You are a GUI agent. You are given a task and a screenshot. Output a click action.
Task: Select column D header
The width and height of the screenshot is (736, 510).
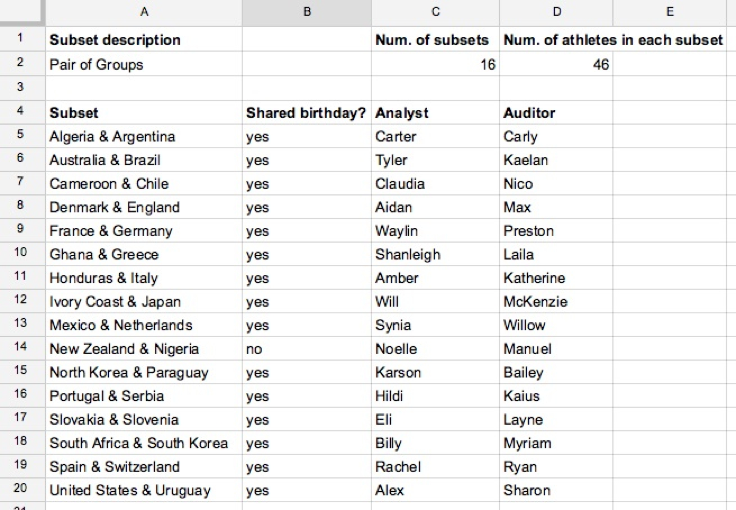pos(556,13)
